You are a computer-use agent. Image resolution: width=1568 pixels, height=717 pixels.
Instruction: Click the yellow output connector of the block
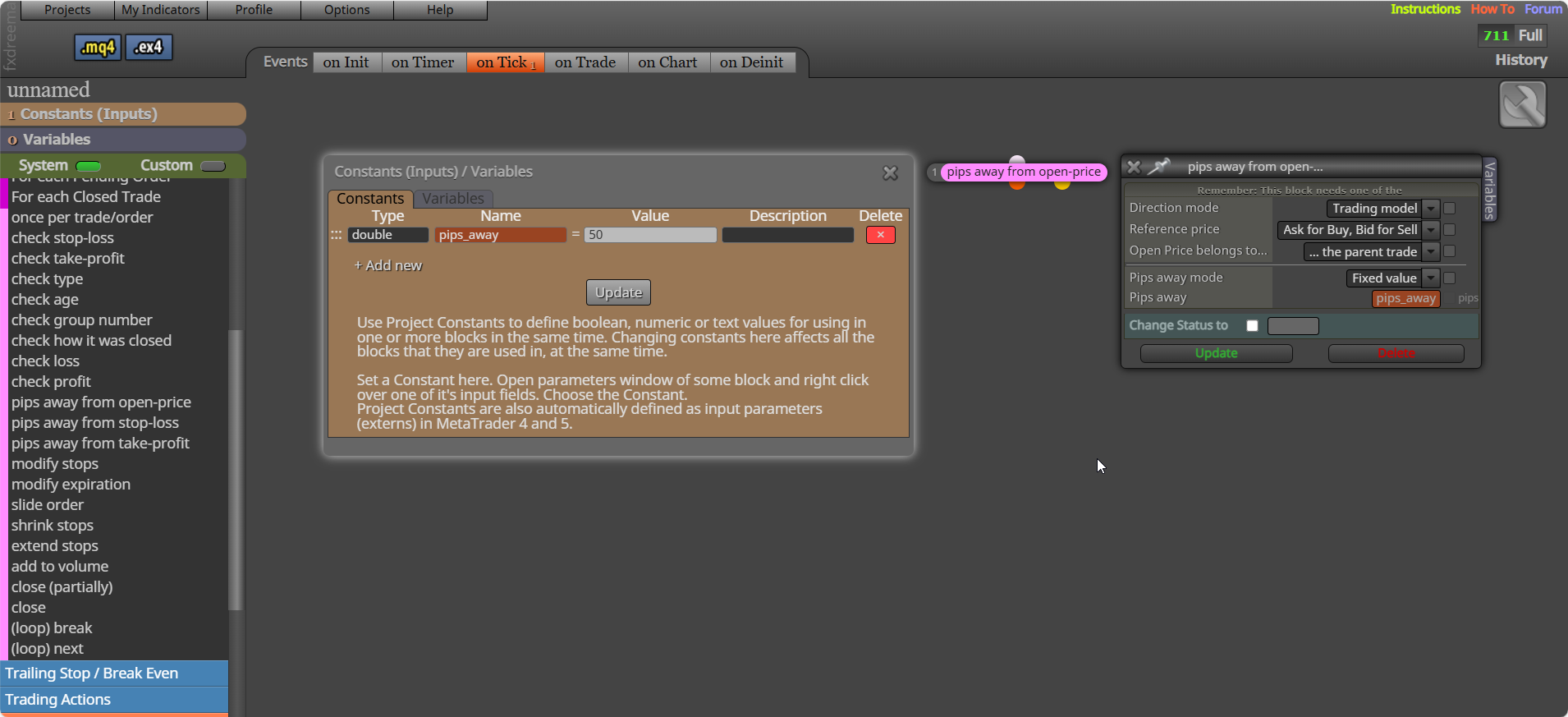1062,185
